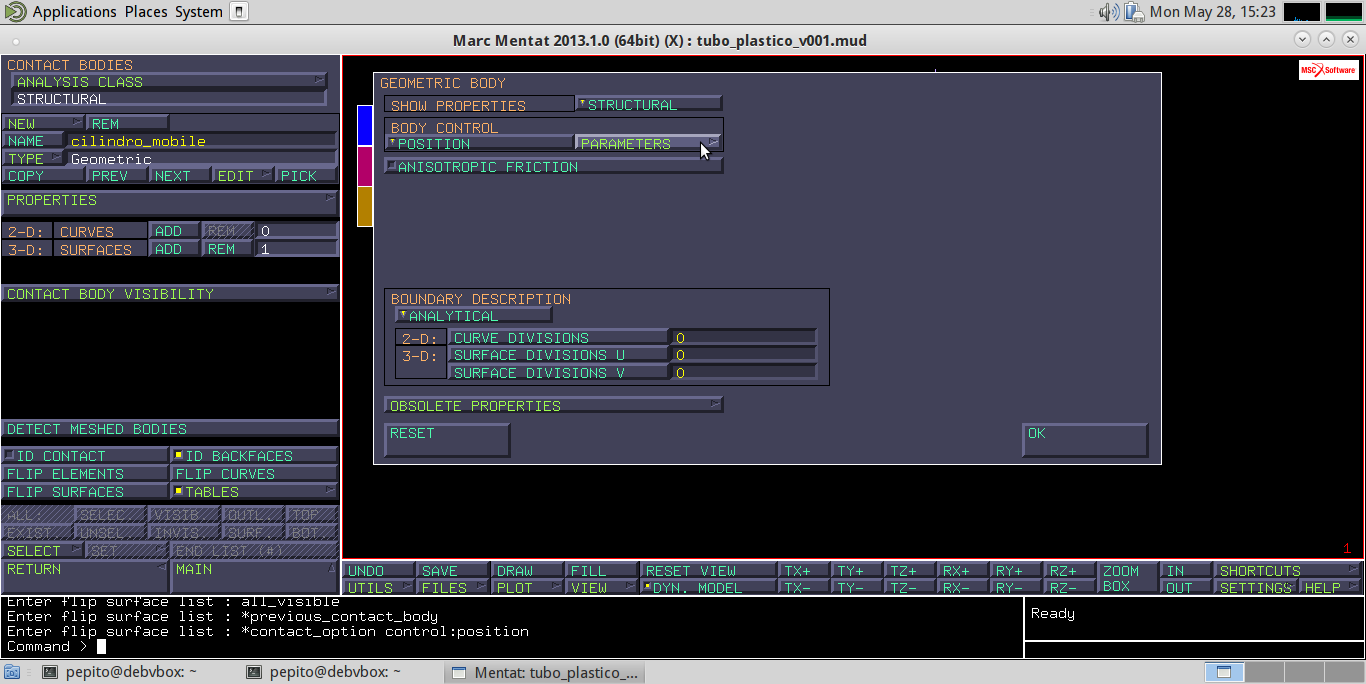This screenshot has height=684, width=1366.
Task: Expand ANISOTROPIC FRICTION settings
Action: coord(553,167)
